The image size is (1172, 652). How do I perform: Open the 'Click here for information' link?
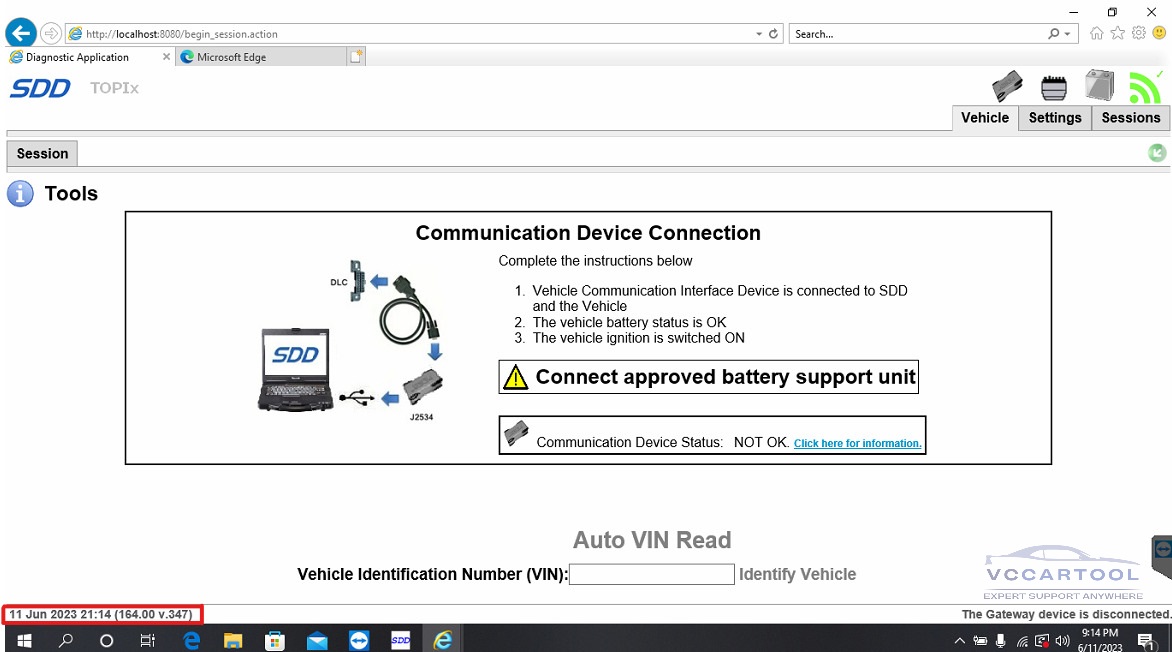coord(857,443)
